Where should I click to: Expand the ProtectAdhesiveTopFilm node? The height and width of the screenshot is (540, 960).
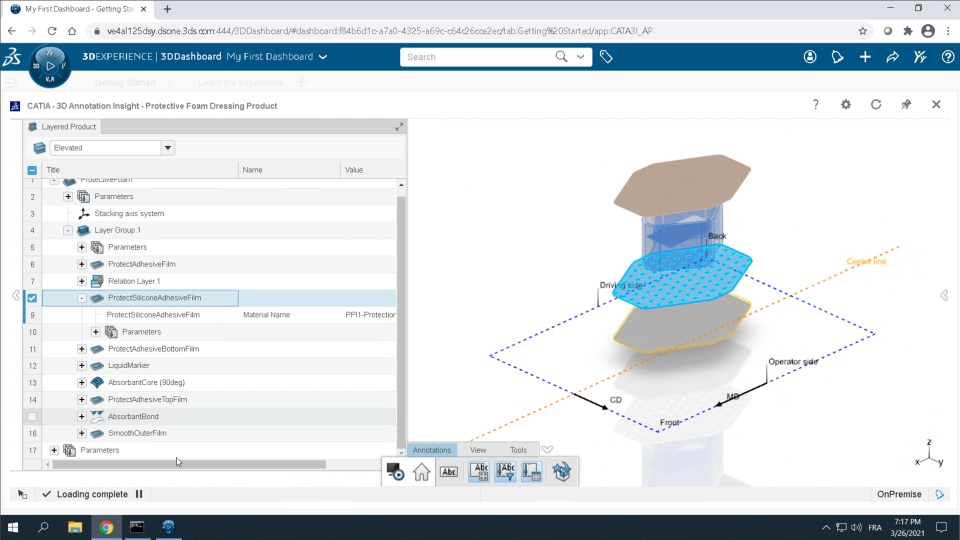(x=82, y=399)
